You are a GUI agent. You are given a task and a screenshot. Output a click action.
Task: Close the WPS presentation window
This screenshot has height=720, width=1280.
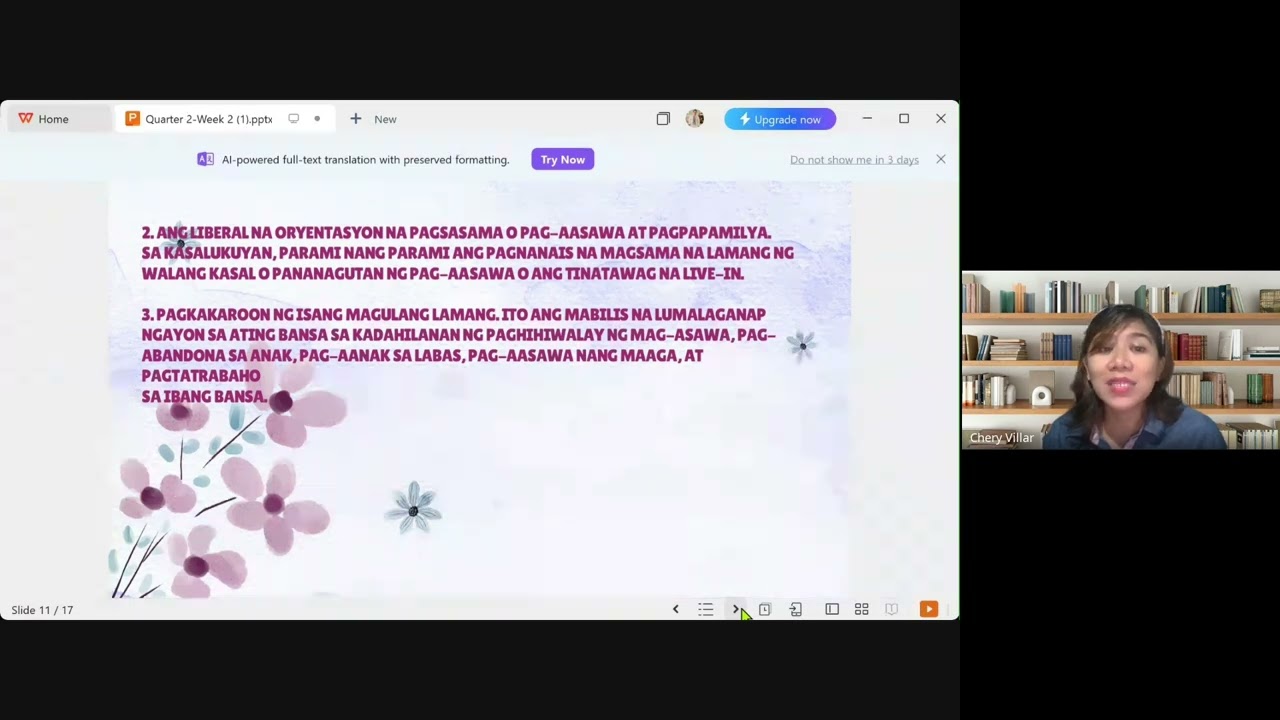pos(941,119)
